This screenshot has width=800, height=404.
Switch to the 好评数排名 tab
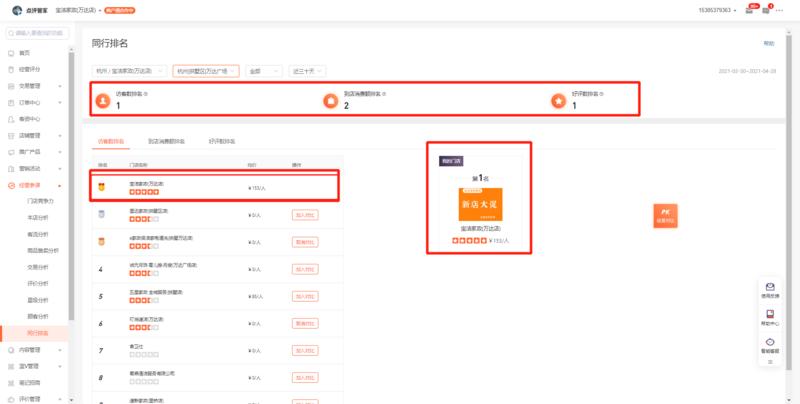coord(222,142)
